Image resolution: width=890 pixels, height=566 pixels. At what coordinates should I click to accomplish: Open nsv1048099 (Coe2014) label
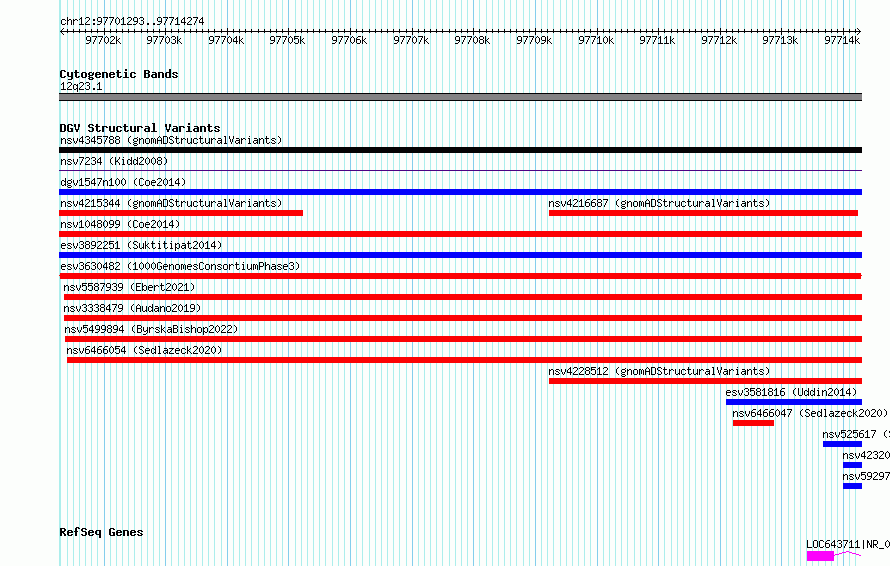tap(120, 224)
